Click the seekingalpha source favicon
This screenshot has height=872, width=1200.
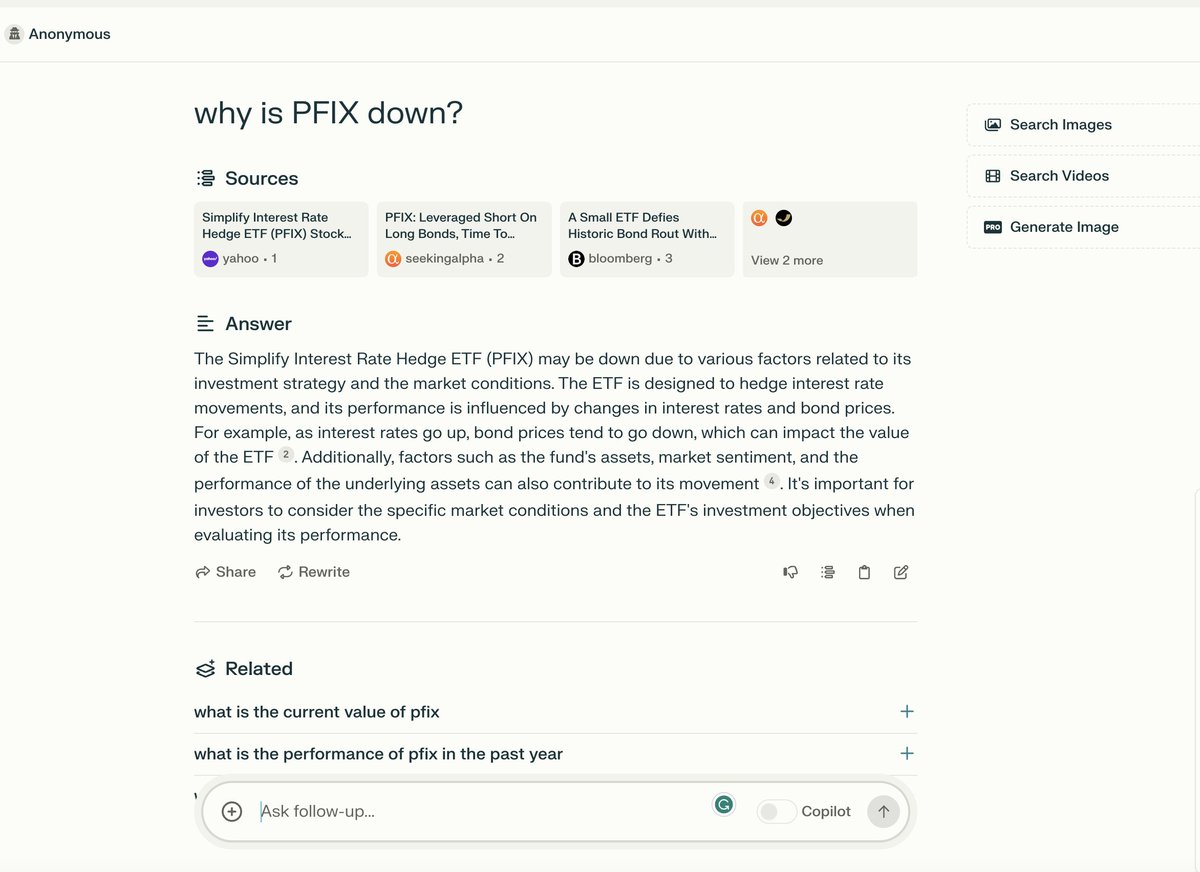click(x=393, y=258)
